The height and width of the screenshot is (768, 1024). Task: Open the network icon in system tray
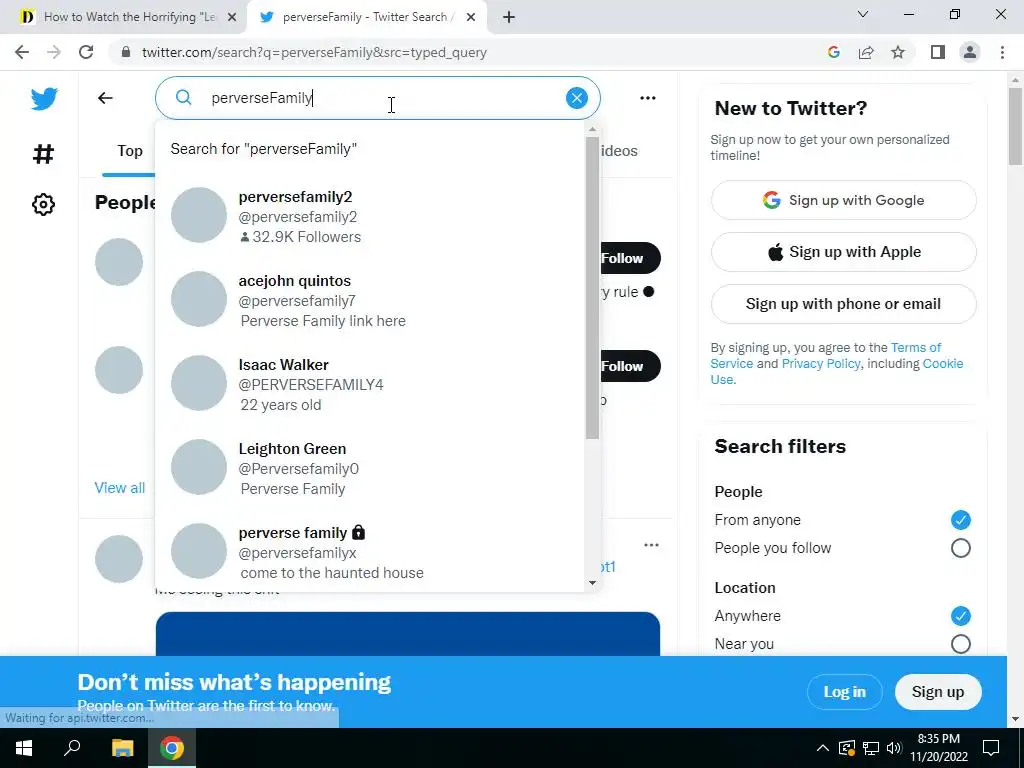point(871,748)
